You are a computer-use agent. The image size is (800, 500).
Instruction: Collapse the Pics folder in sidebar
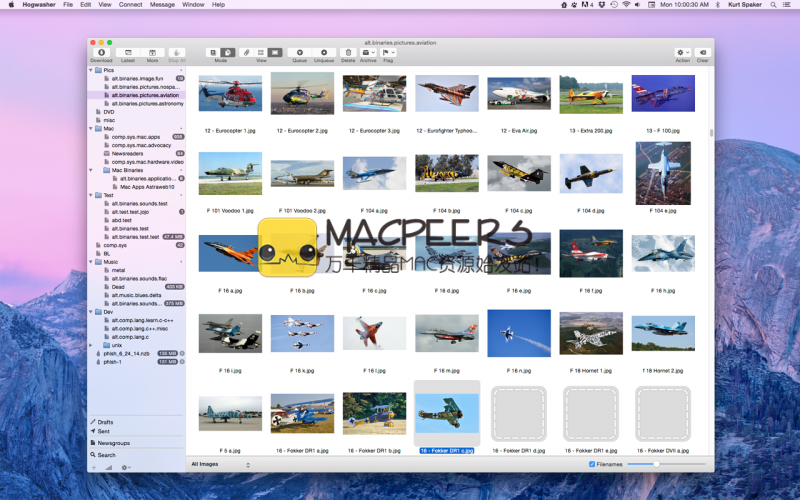[x=91, y=70]
